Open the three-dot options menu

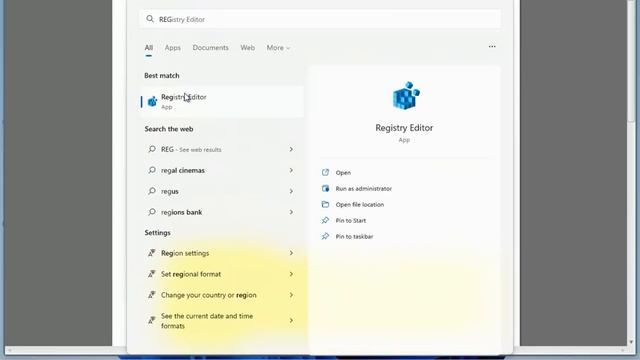[492, 47]
